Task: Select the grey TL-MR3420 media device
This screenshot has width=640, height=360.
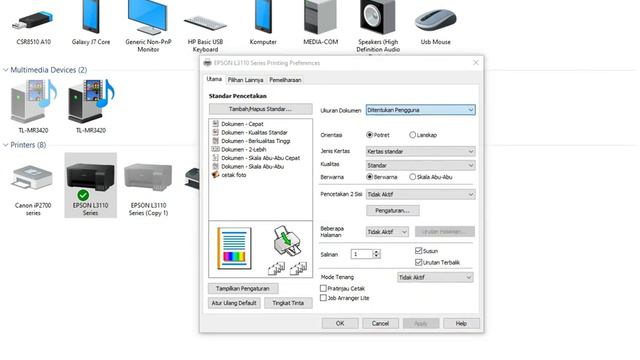Action: pos(33,102)
